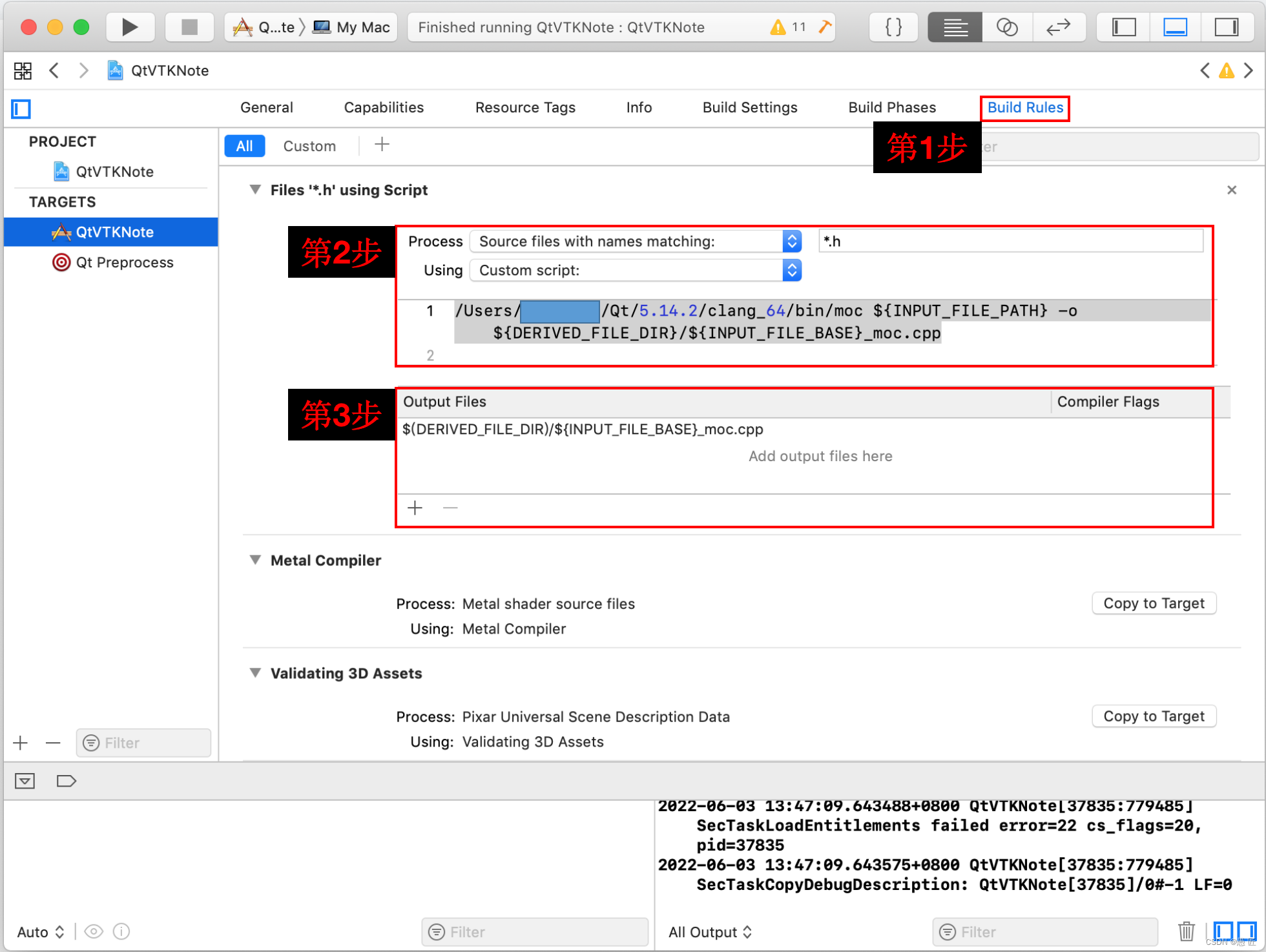The image size is (1266, 952).
Task: Add an output file with plus
Action: click(x=415, y=508)
